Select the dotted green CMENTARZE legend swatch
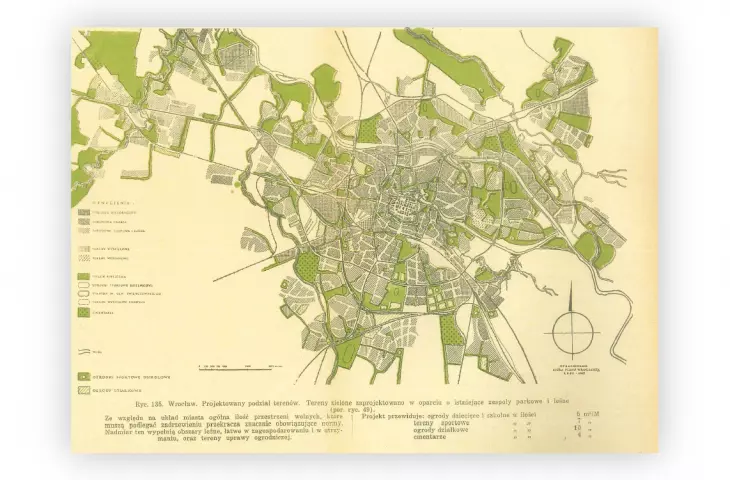730x480 pixels. (x=84, y=312)
